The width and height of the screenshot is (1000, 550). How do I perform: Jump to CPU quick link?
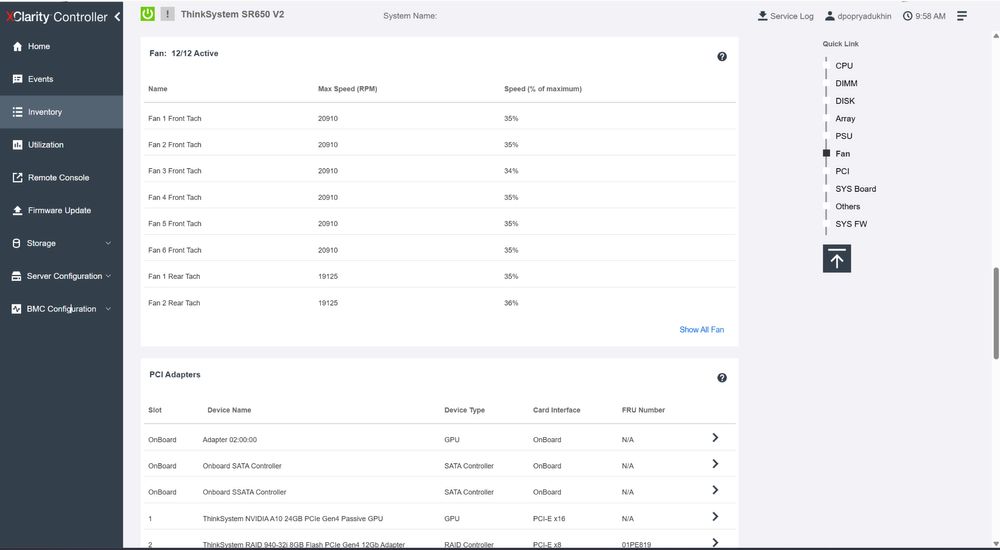coord(844,66)
